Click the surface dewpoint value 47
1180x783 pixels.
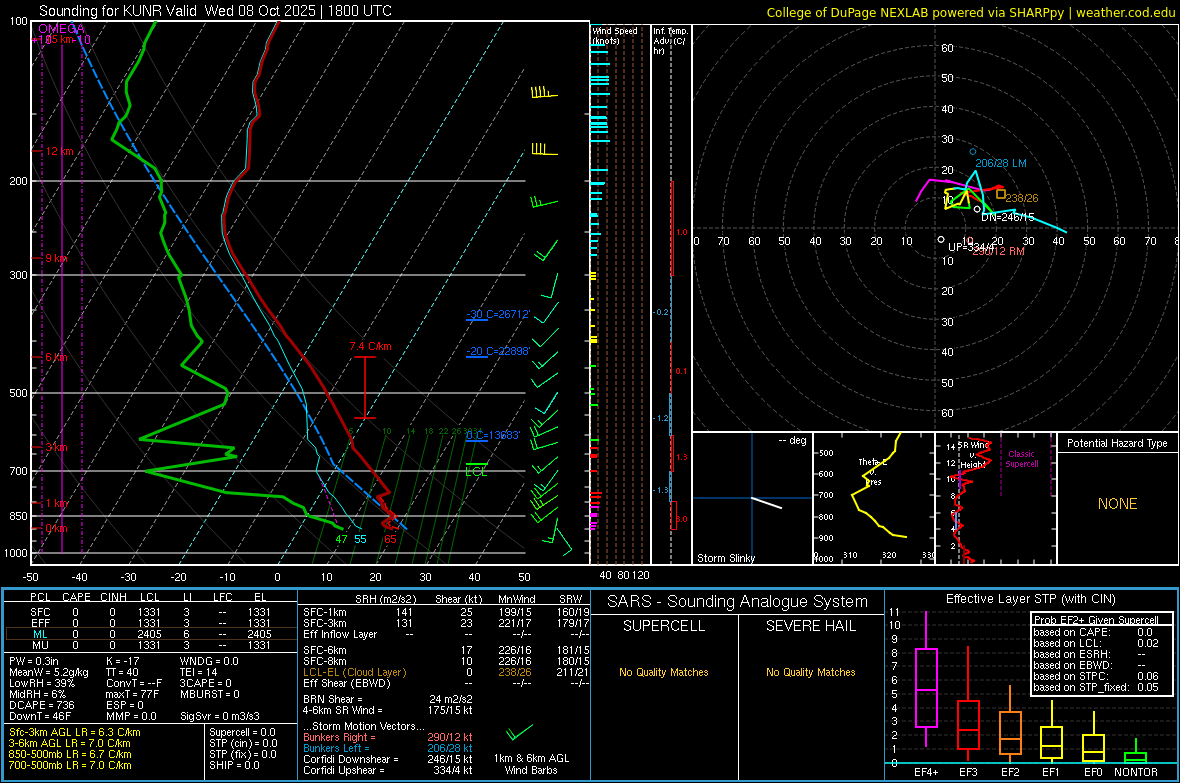click(342, 539)
